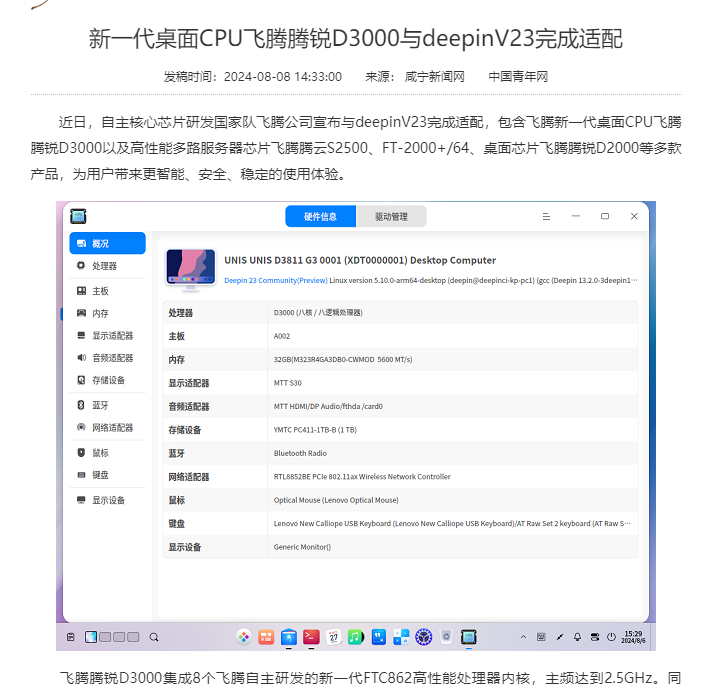
Task: Open the colorful pinwheel app in the dock
Action: click(244, 637)
